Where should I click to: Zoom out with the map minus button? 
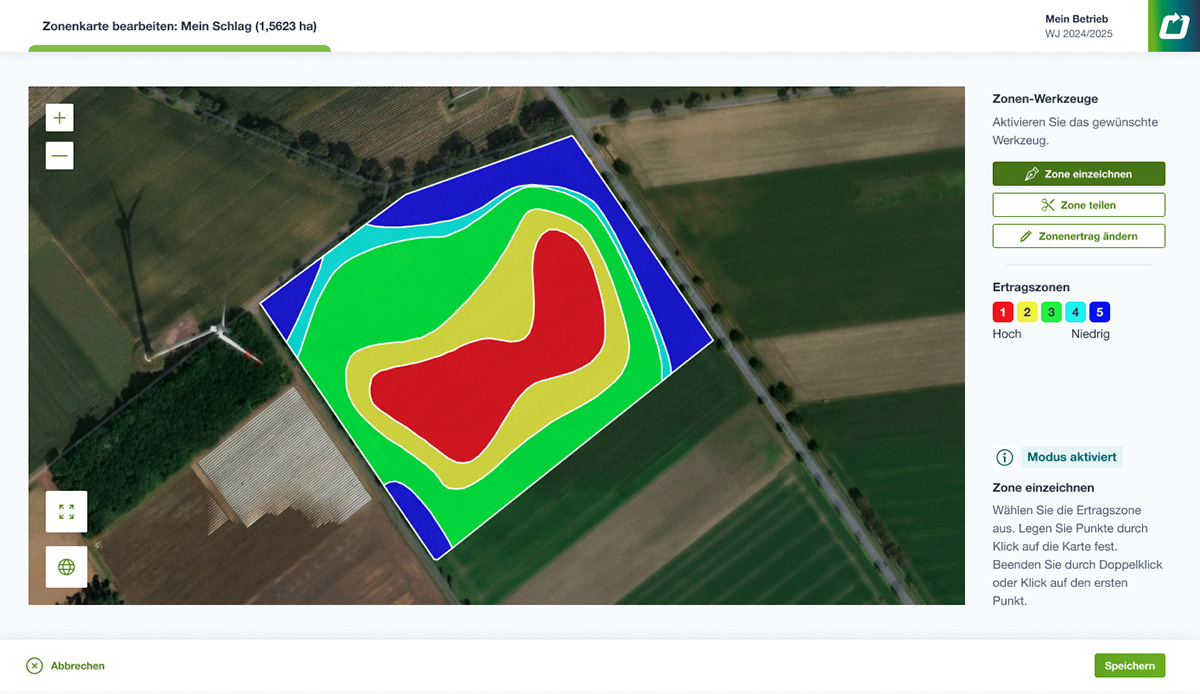point(60,155)
